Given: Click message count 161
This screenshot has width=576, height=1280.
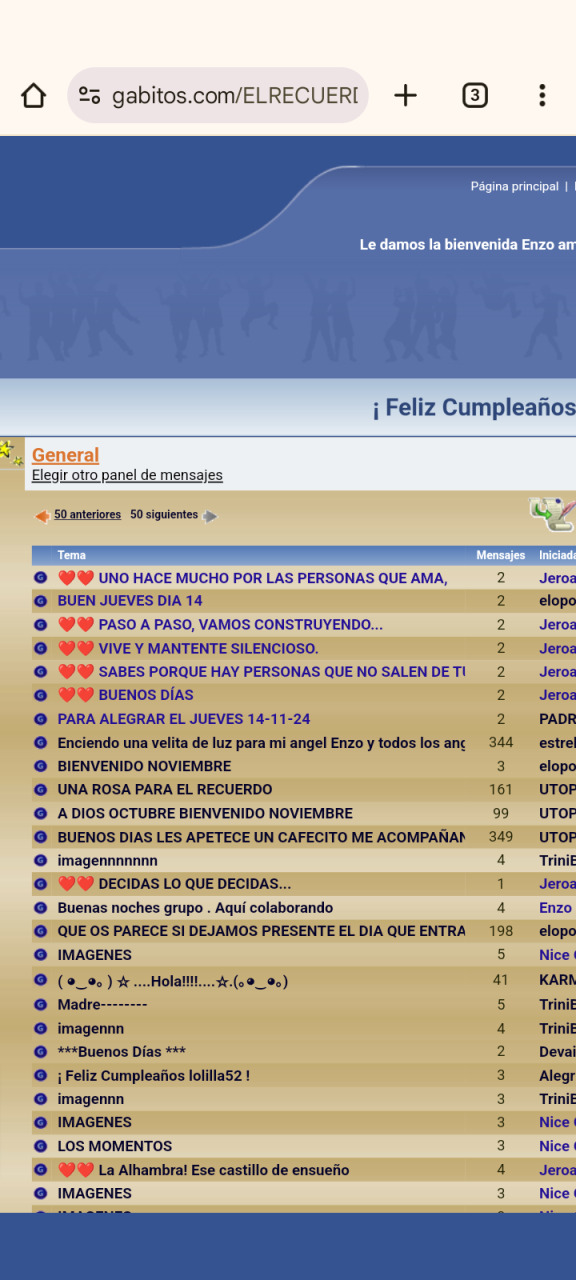Looking at the screenshot, I should (501, 790).
